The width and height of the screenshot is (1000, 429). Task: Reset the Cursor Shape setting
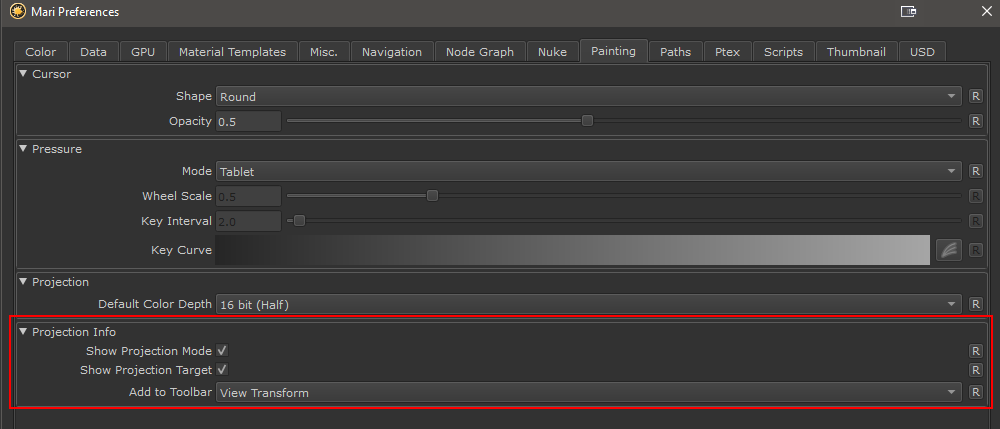point(976,96)
